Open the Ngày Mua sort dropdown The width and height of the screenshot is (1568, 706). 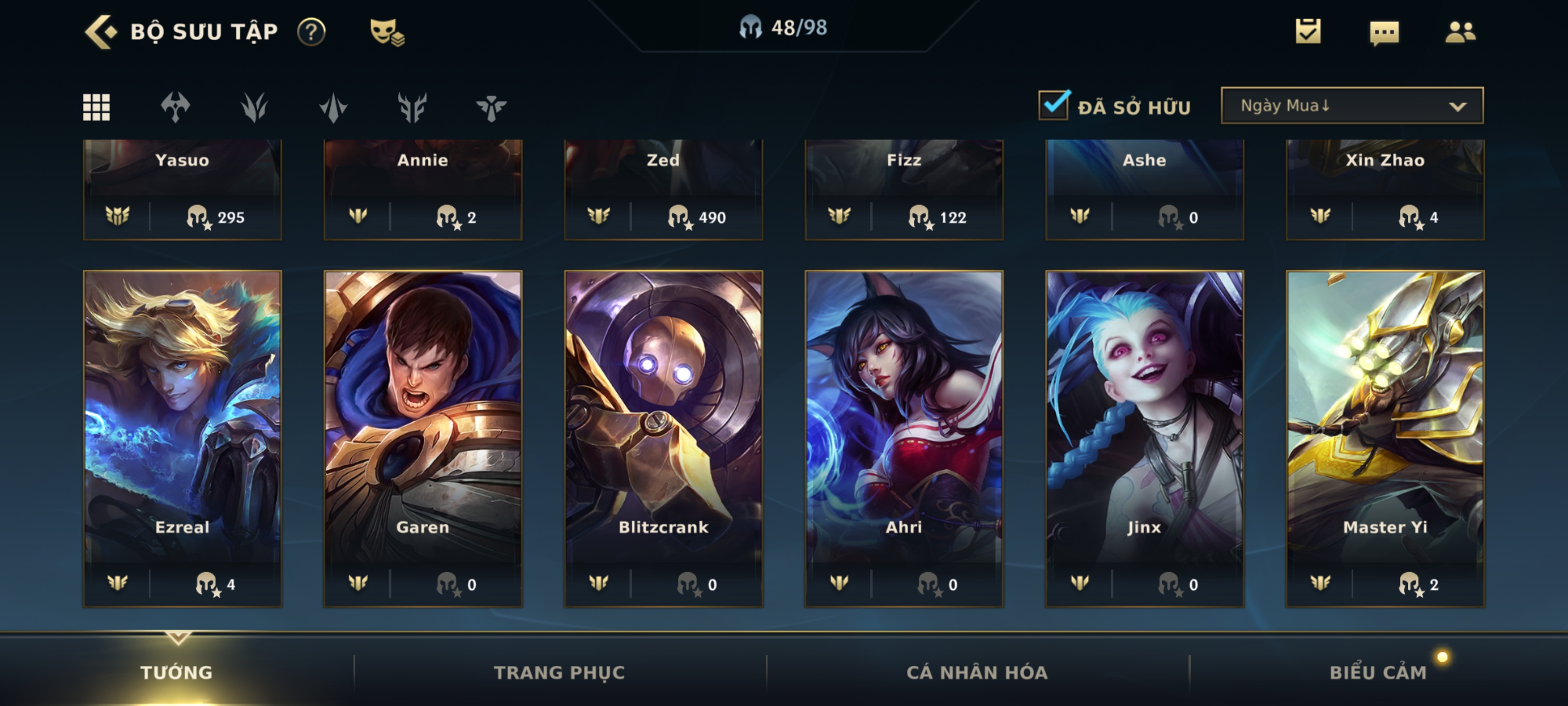1351,105
